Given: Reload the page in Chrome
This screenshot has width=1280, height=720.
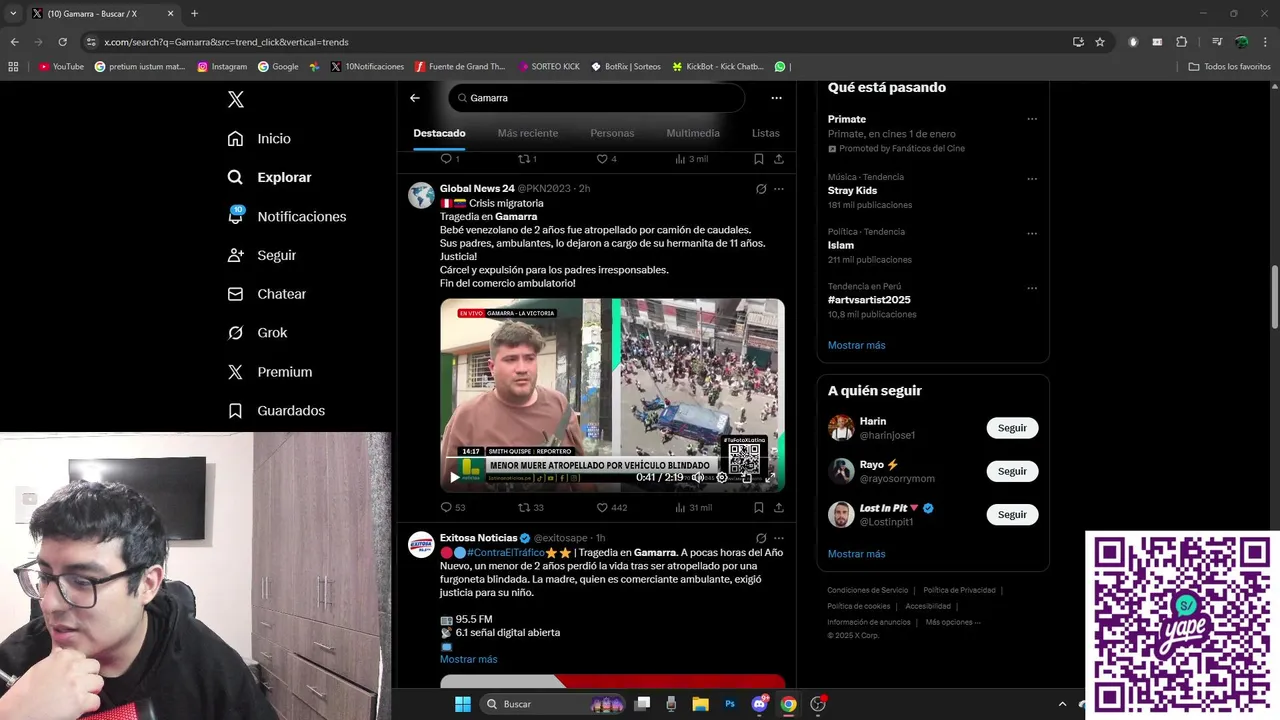Looking at the screenshot, I should pyautogui.click(x=62, y=42).
